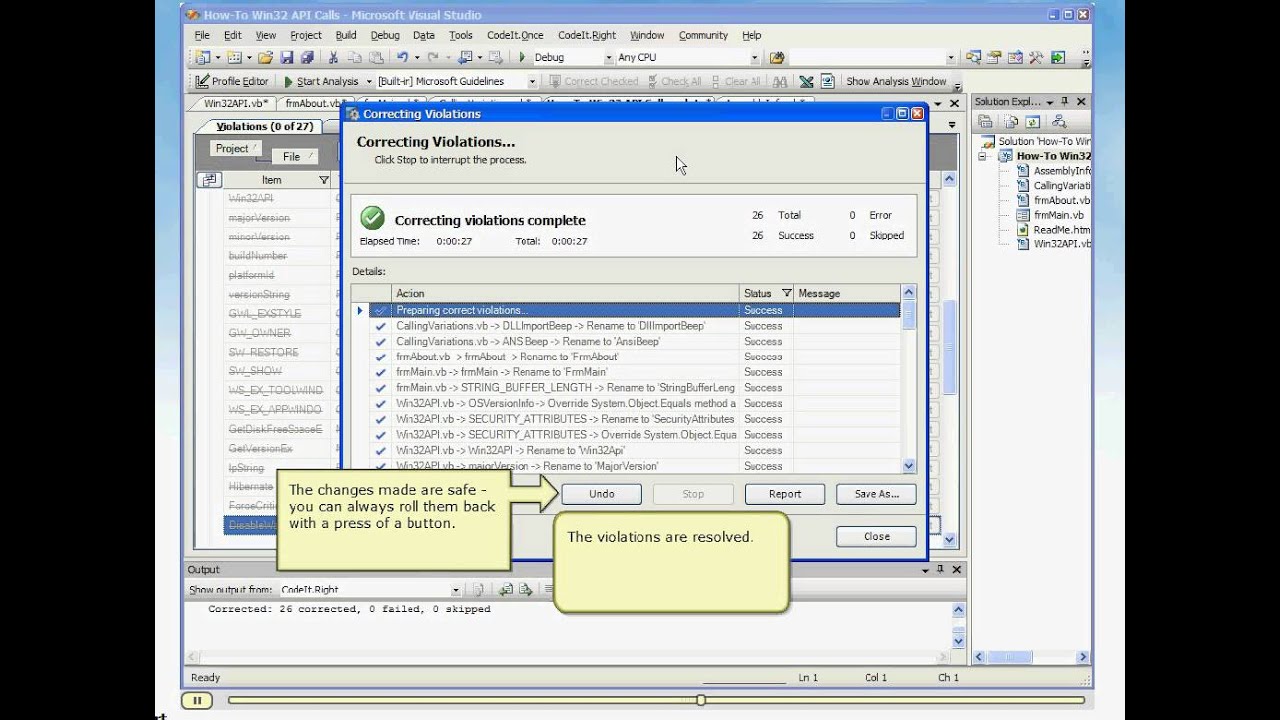Click the Close button in dialog
This screenshot has width=1280, height=720.
876,537
